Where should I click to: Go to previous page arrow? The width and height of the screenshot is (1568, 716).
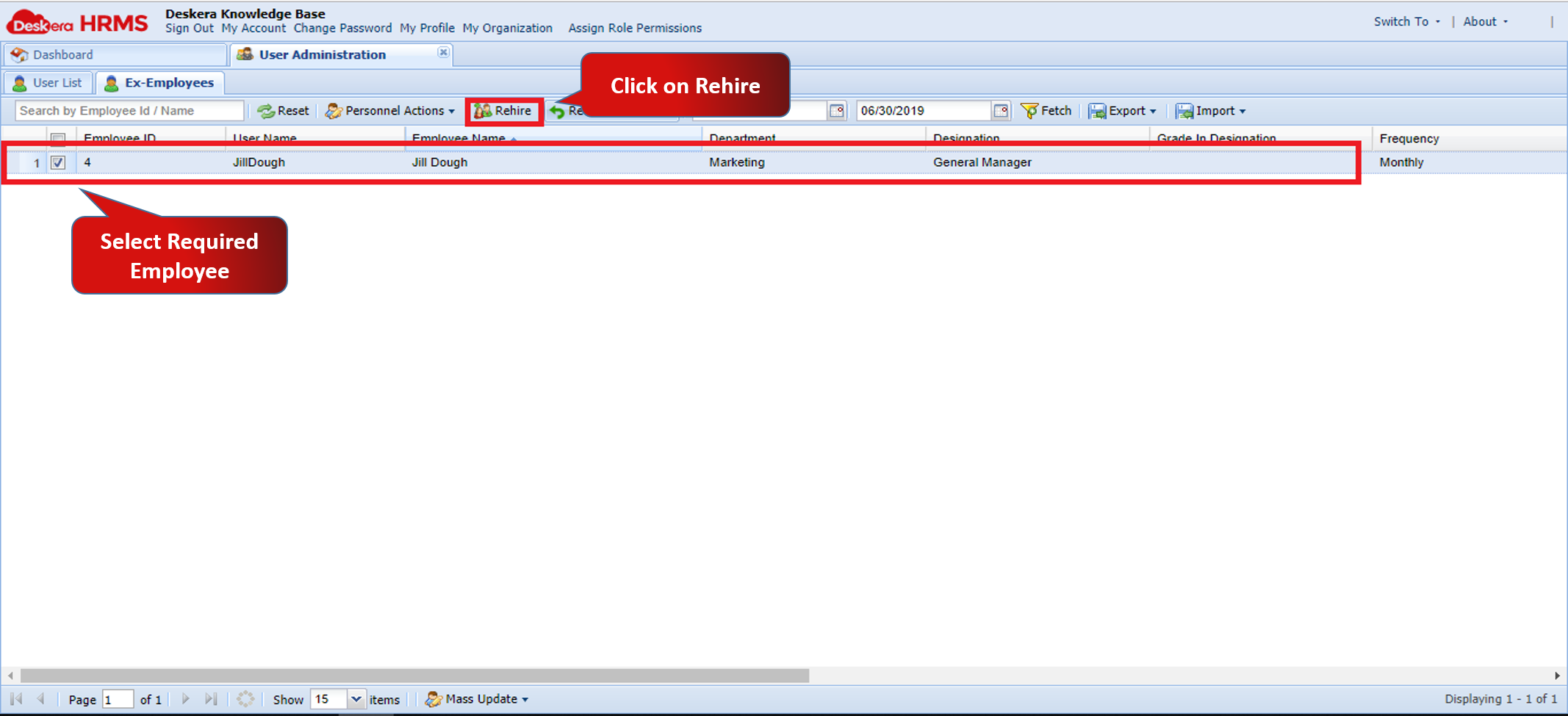pos(41,699)
